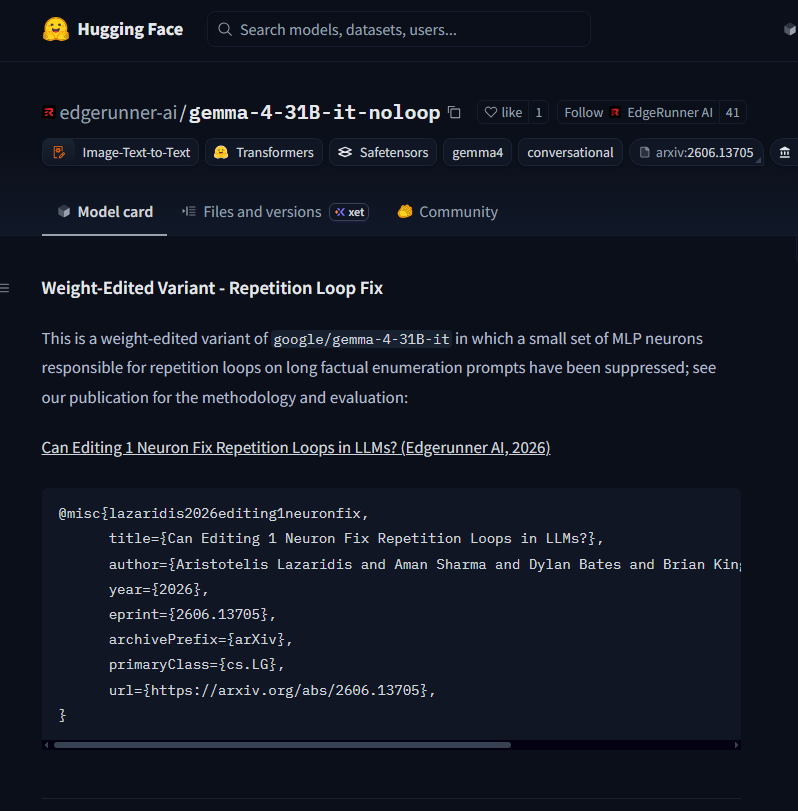Click the license building icon tag

(785, 153)
